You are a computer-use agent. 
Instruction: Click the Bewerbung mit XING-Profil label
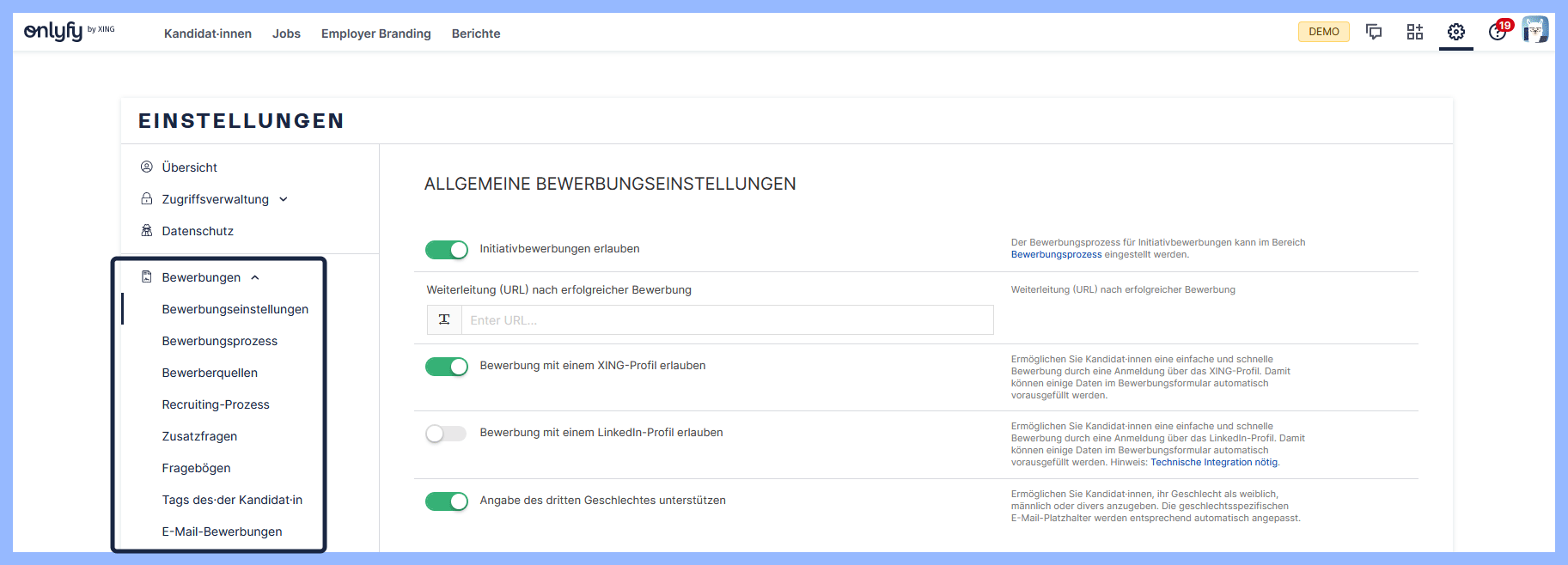click(593, 366)
